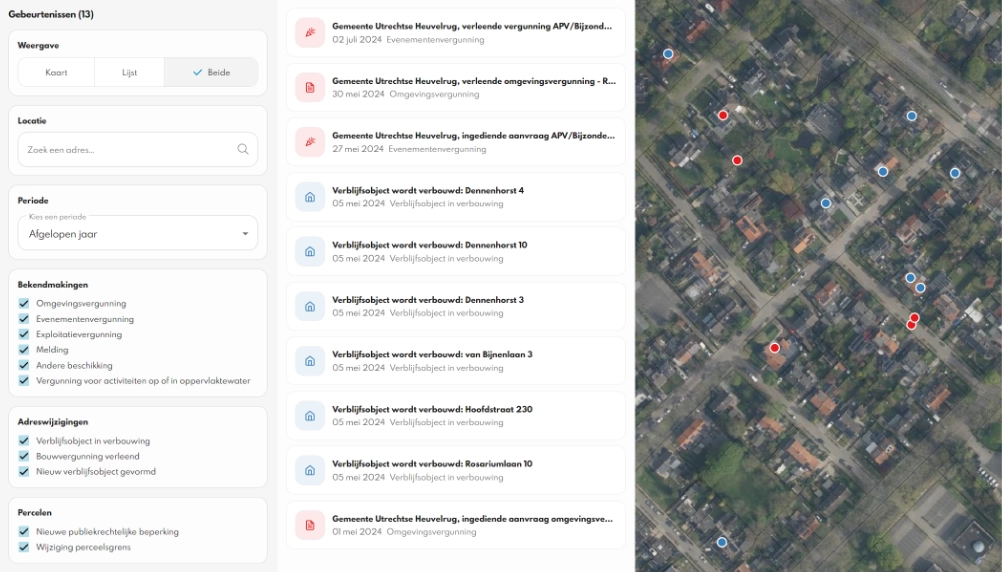
Task: Disable Nieuw verblijfsobject gevormd checkbox
Action: point(24,471)
